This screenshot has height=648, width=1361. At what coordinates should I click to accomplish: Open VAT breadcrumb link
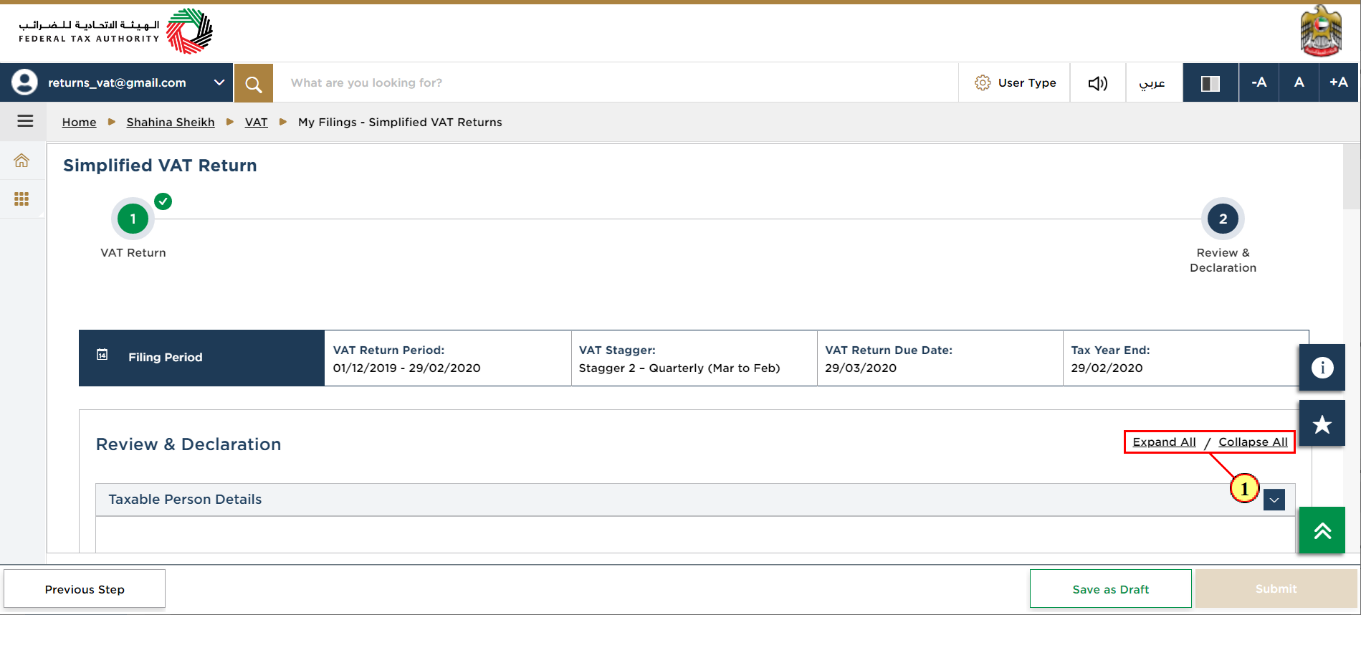tap(256, 122)
